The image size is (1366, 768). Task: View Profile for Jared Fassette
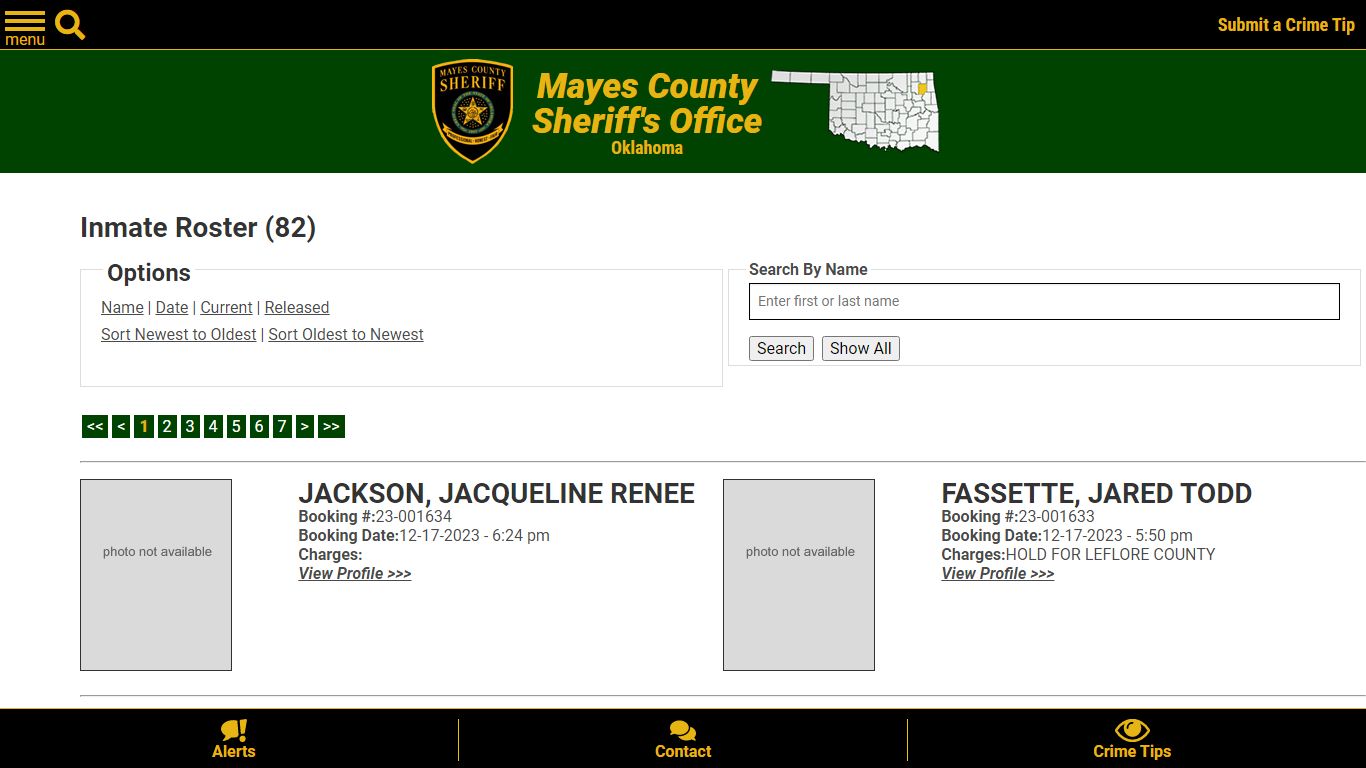coord(998,573)
